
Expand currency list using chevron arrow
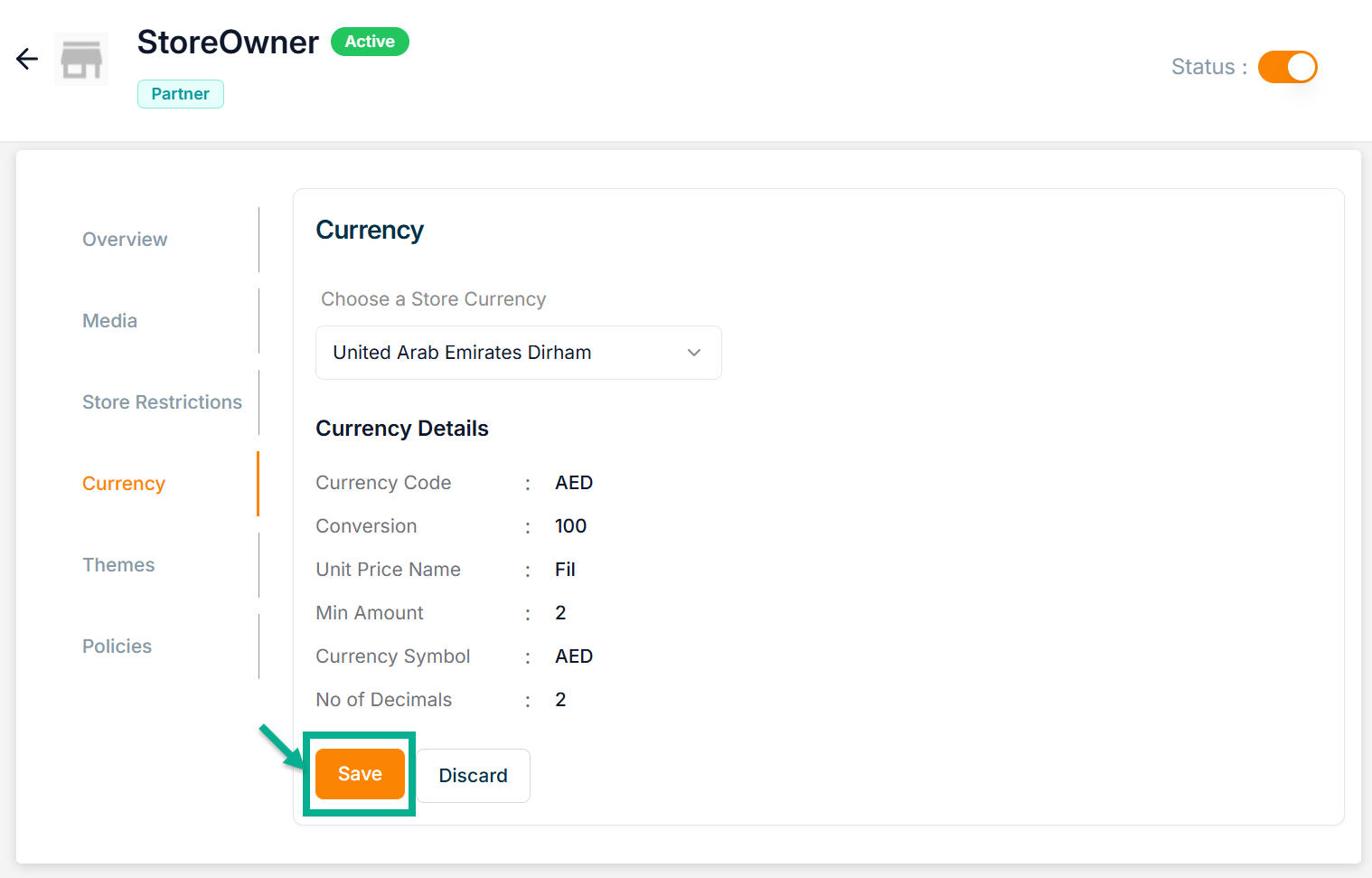(x=694, y=353)
